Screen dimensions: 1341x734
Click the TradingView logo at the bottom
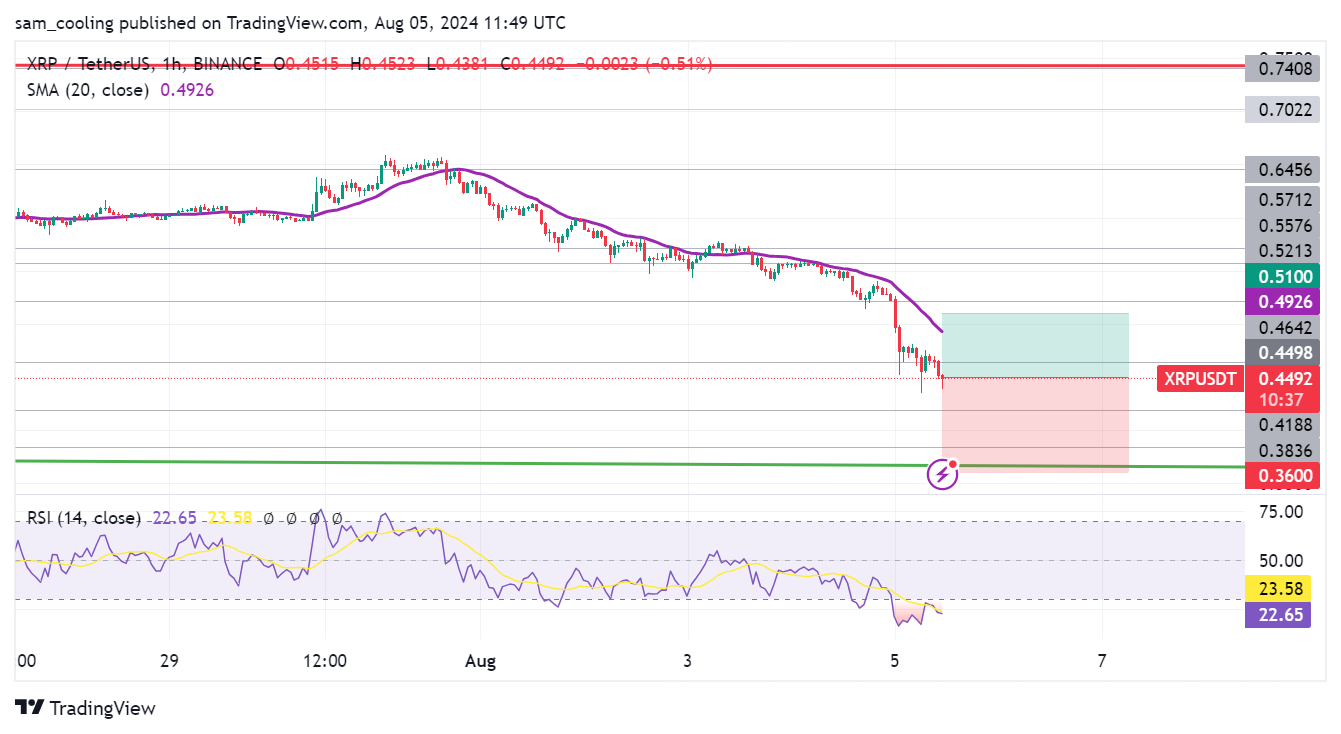[86, 708]
